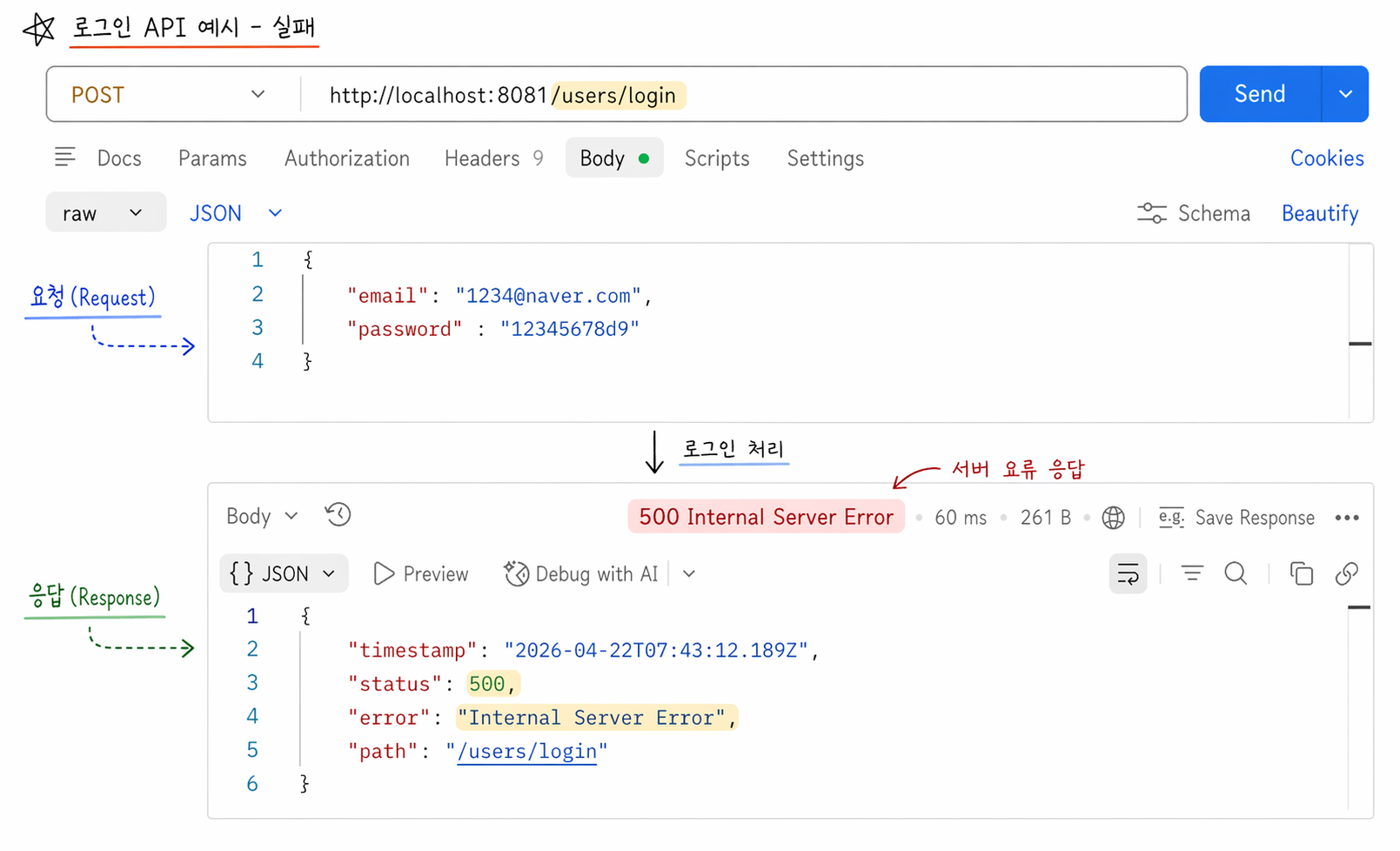The image size is (1400, 851).
Task: Click the "Internal Server Error" error value
Action: (592, 718)
